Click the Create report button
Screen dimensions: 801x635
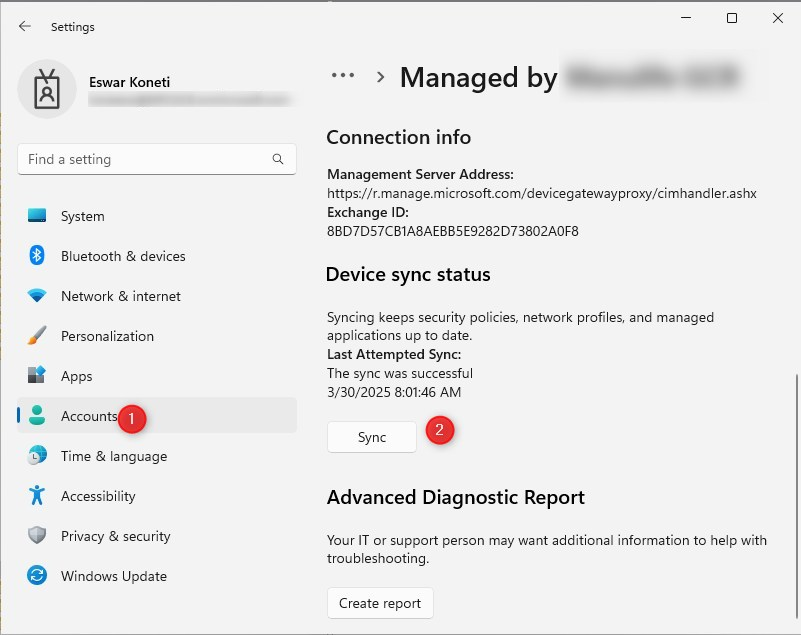coord(380,603)
